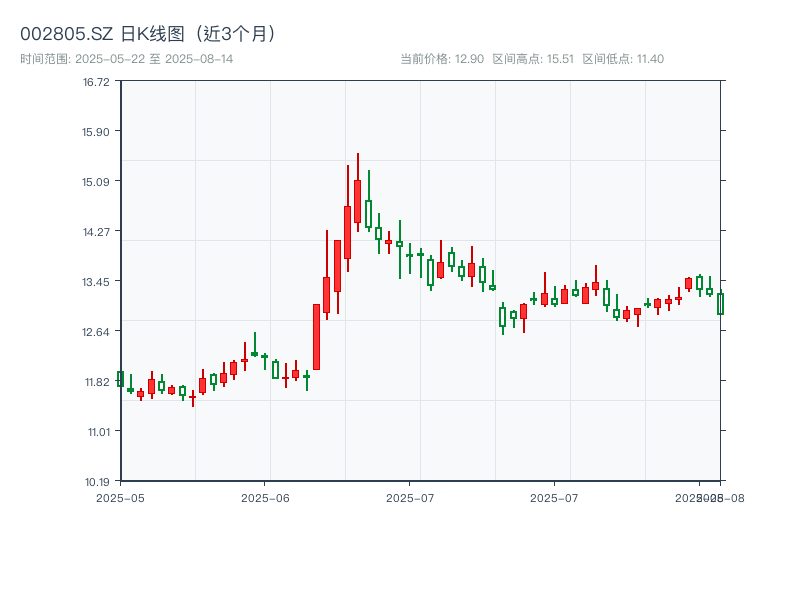The height and width of the screenshot is (600, 800).
Task: Click the tallest red candlestick at the peak
Action: (357, 201)
